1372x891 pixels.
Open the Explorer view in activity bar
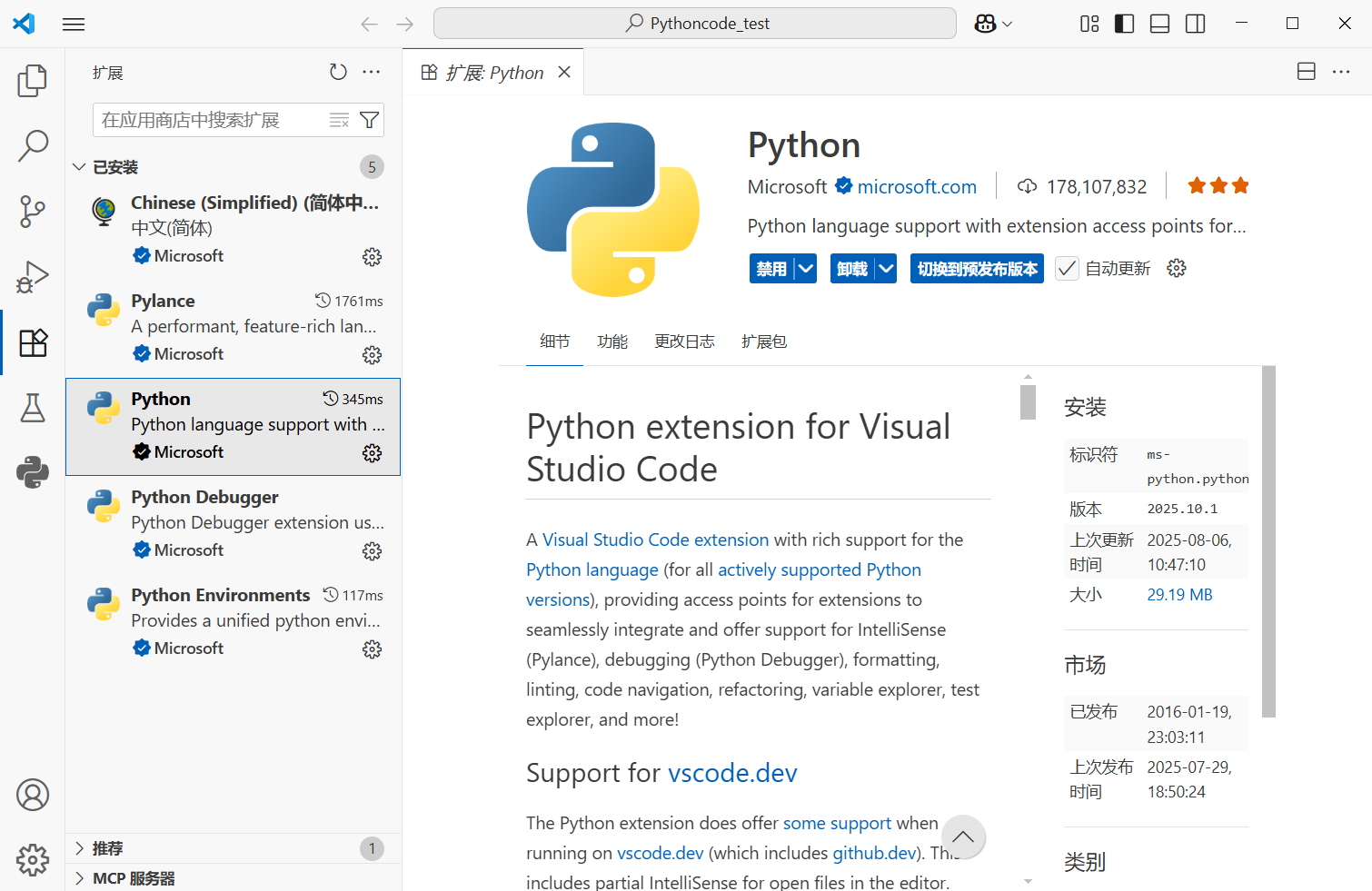(x=33, y=81)
